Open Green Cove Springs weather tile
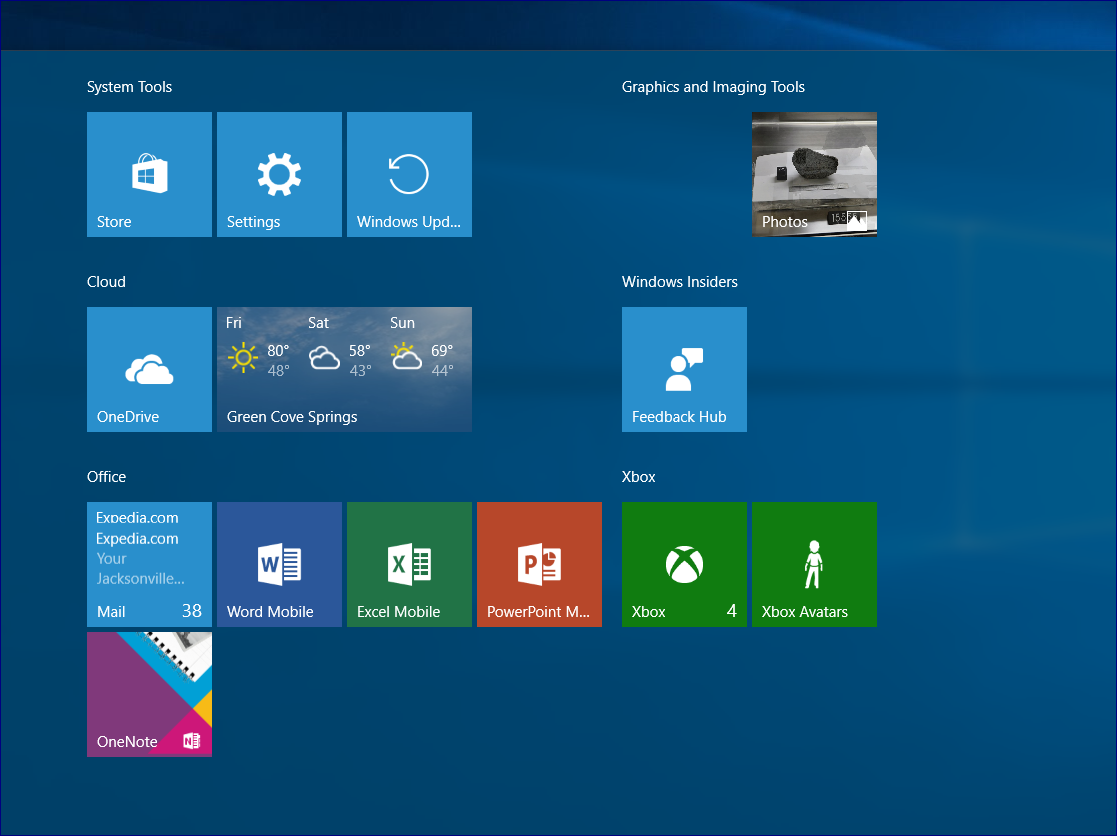 344,369
